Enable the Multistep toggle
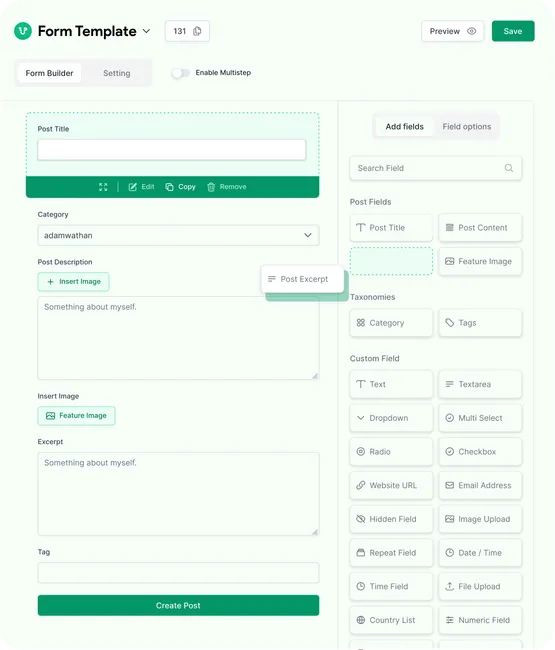Image resolution: width=555 pixels, height=650 pixels. pyautogui.click(x=180, y=73)
